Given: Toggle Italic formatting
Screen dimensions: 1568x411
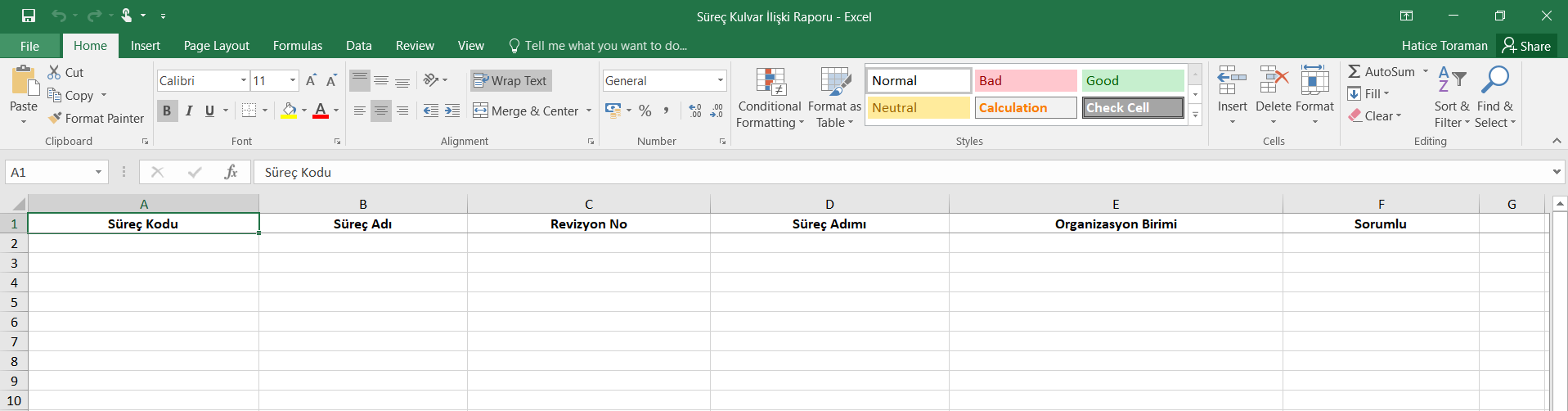Looking at the screenshot, I should point(189,111).
